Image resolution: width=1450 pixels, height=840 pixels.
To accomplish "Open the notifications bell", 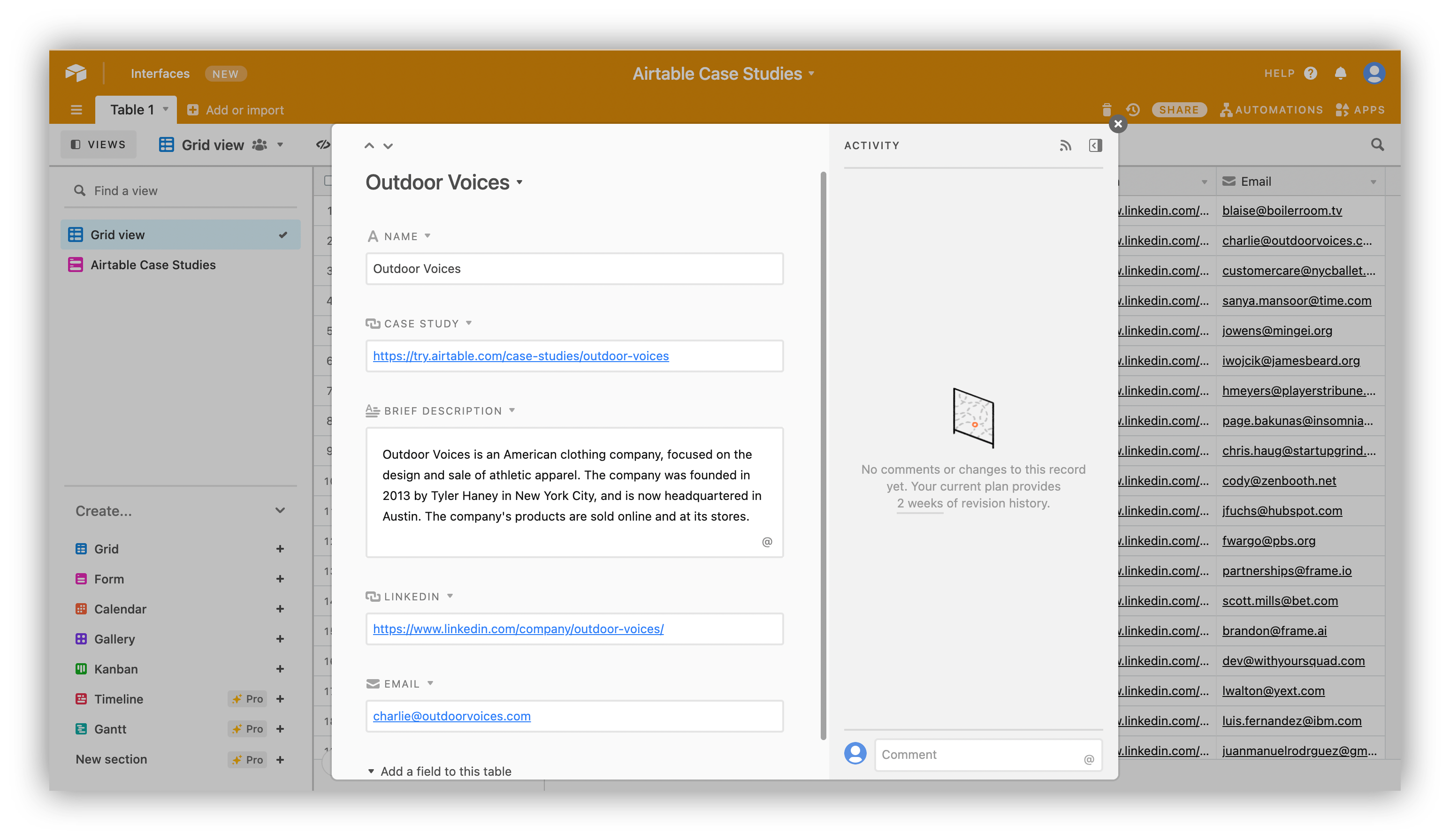I will coord(1340,74).
